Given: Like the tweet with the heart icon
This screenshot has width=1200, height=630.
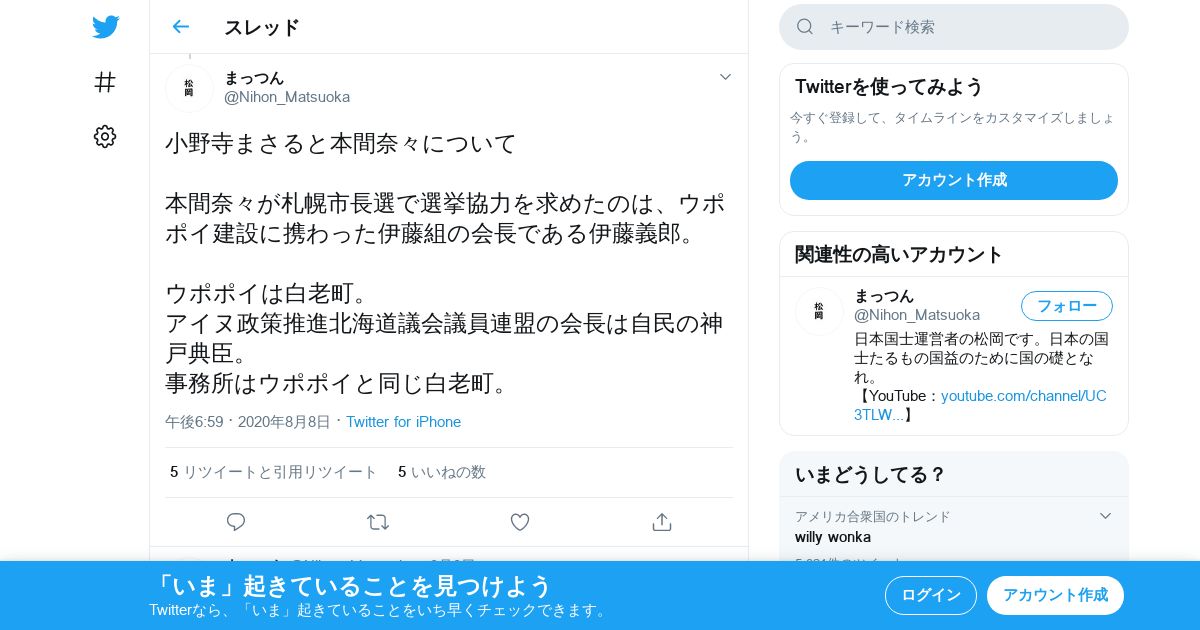Looking at the screenshot, I should tap(520, 522).
